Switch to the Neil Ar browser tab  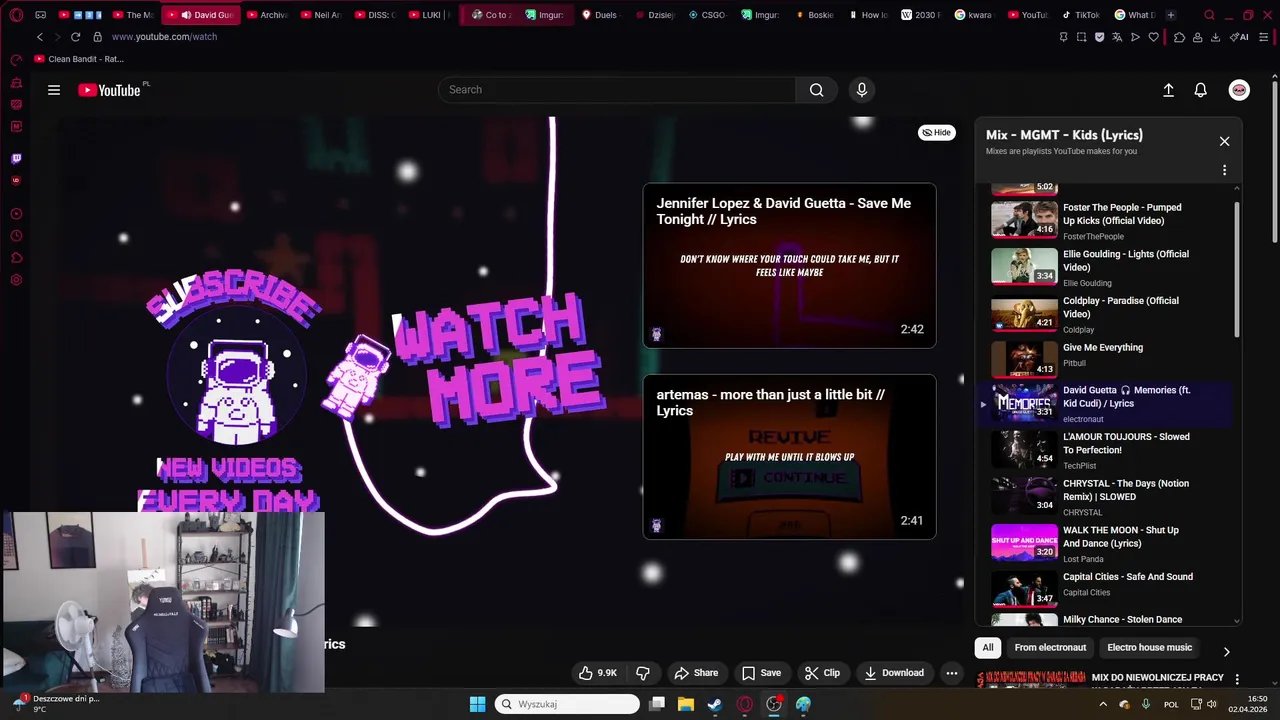pos(320,15)
